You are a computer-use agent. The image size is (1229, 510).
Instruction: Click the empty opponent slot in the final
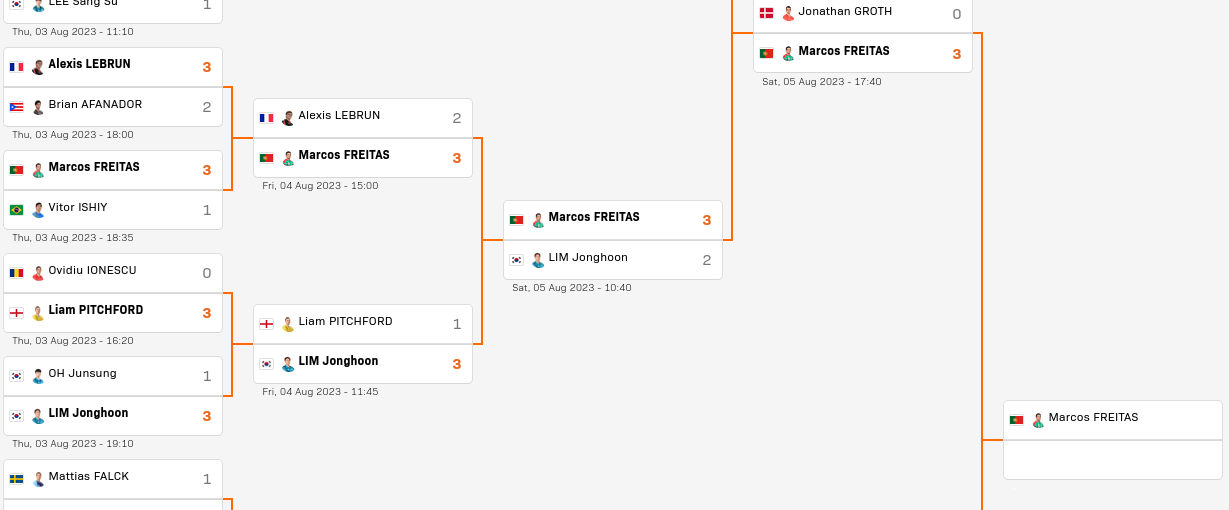(1113, 460)
